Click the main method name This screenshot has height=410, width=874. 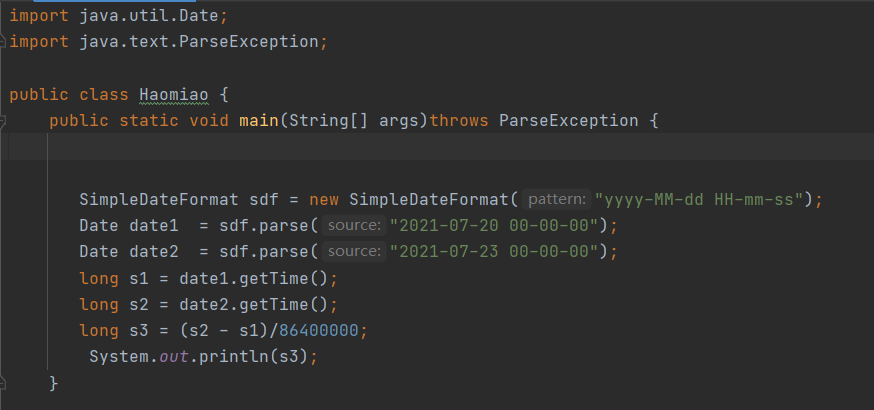pos(259,121)
